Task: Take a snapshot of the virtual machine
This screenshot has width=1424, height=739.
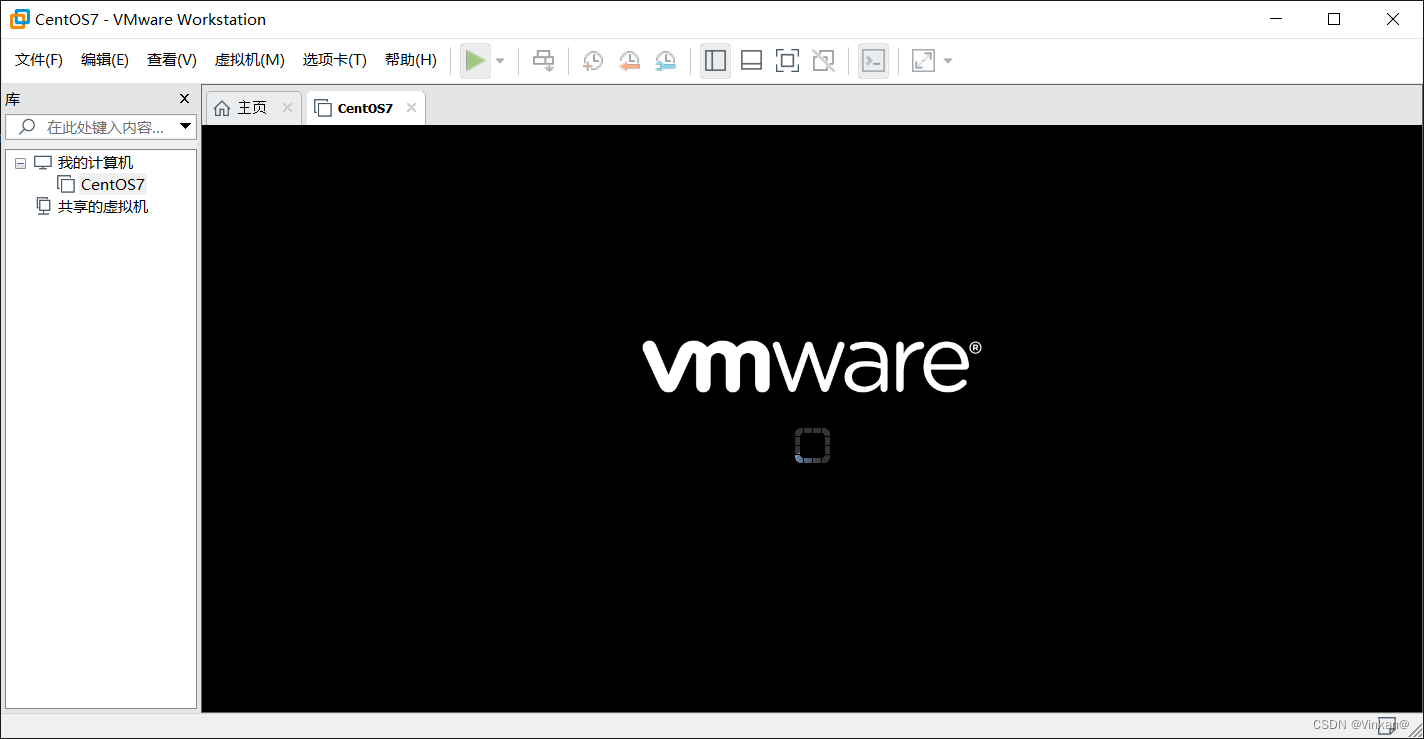Action: click(x=592, y=60)
